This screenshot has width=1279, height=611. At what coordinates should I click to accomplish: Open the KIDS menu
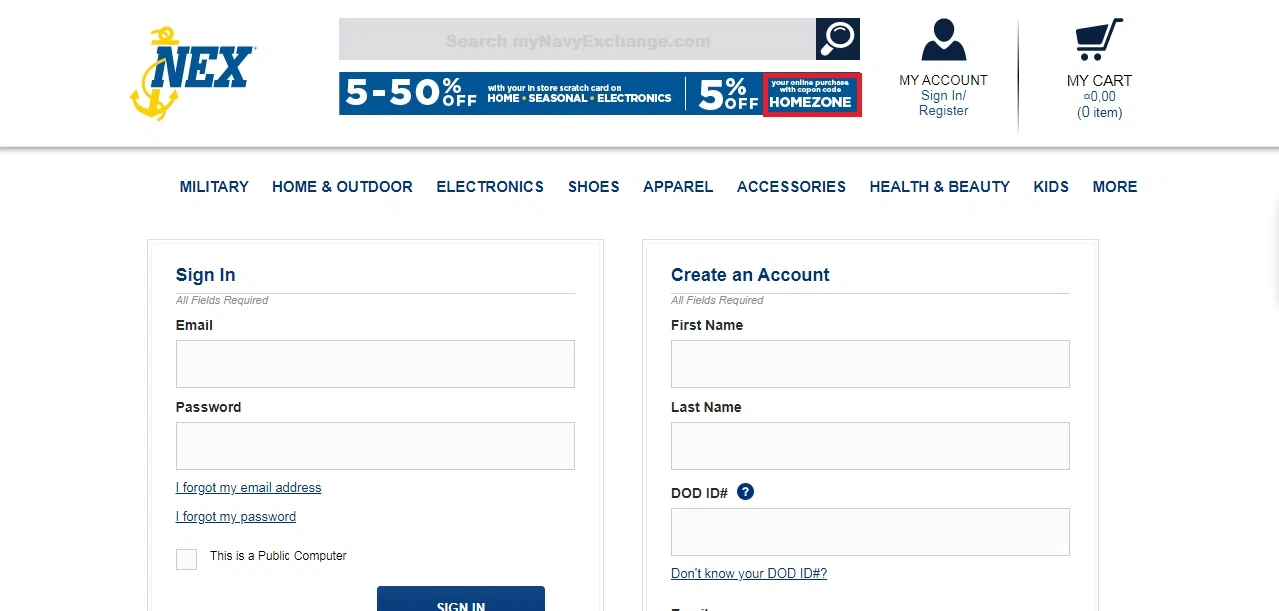(1051, 187)
